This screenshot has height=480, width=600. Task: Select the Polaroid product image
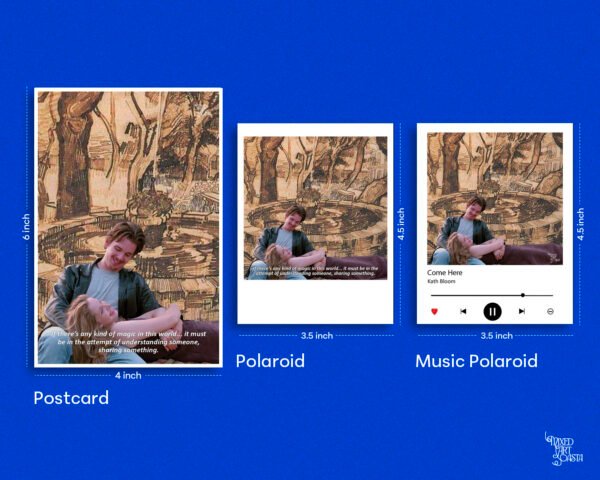pyautogui.click(x=314, y=200)
